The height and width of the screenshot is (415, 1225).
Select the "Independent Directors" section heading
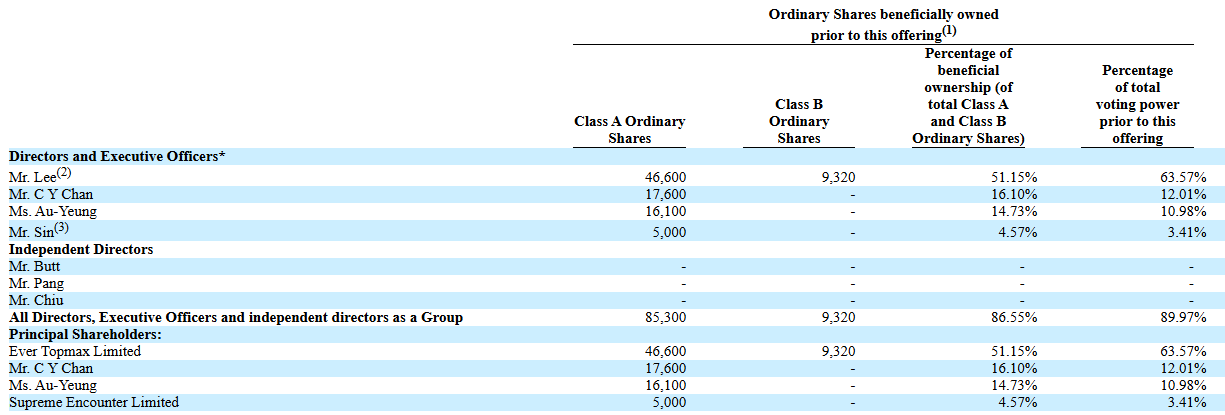[x=81, y=249]
